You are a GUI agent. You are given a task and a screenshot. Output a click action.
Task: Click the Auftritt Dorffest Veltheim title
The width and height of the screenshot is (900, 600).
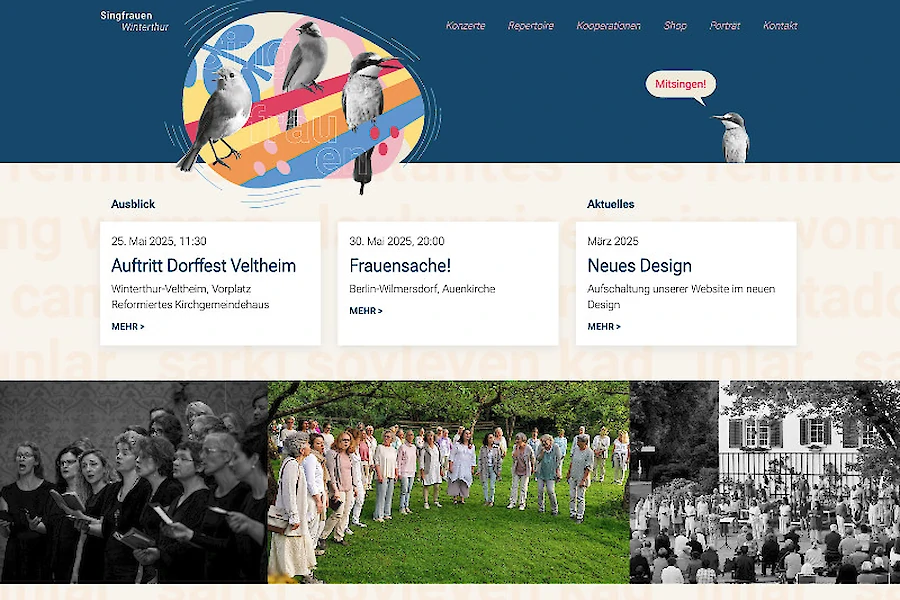pos(204,266)
